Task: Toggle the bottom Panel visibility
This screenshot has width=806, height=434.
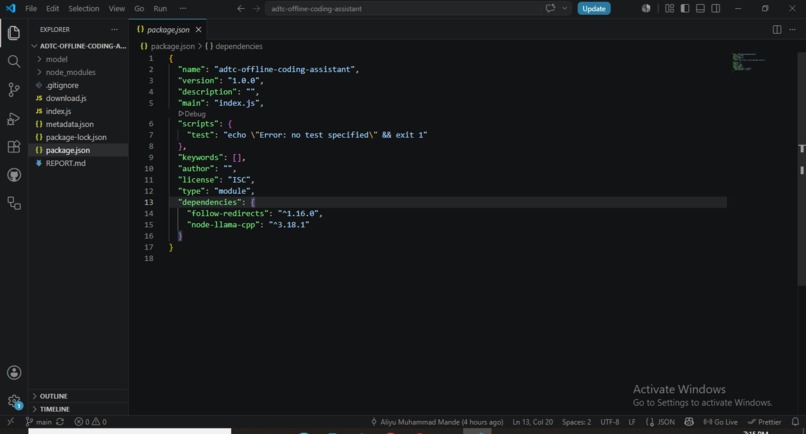Action: 700,9
